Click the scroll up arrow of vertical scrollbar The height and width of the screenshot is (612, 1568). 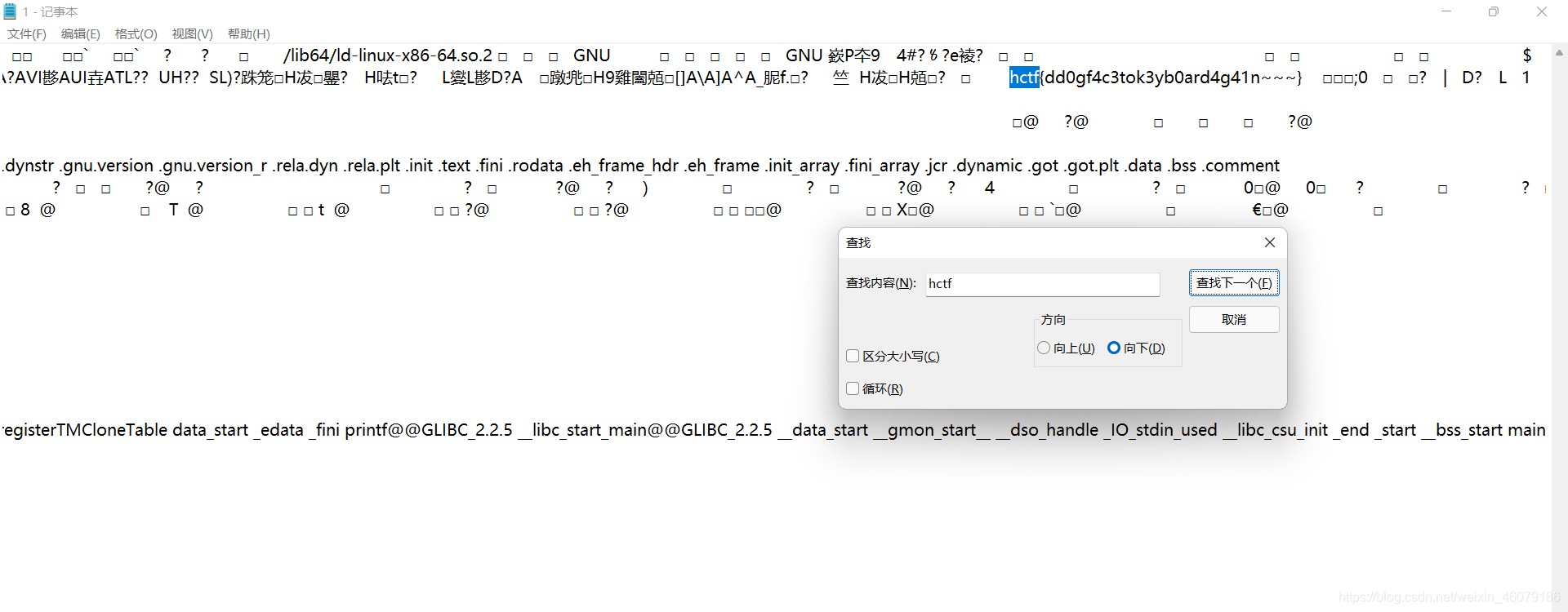click(x=1559, y=53)
